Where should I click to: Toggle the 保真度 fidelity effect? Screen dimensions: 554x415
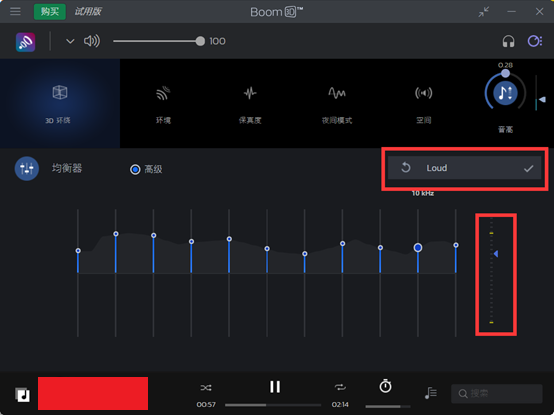[x=250, y=104]
